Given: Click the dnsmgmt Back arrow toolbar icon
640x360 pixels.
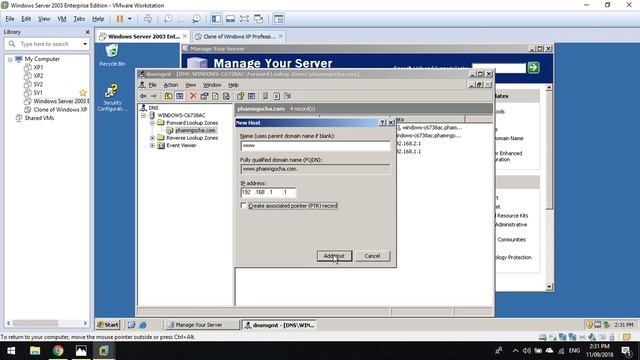Looking at the screenshot, I should click(143, 96).
